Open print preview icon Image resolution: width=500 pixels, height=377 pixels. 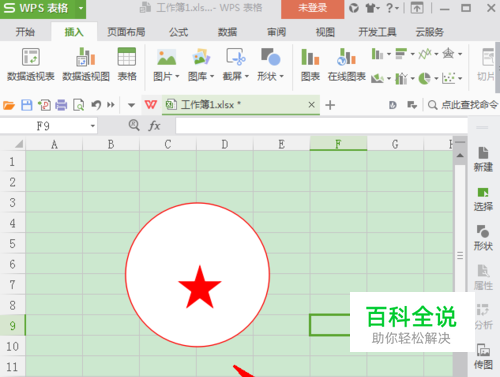79,105
